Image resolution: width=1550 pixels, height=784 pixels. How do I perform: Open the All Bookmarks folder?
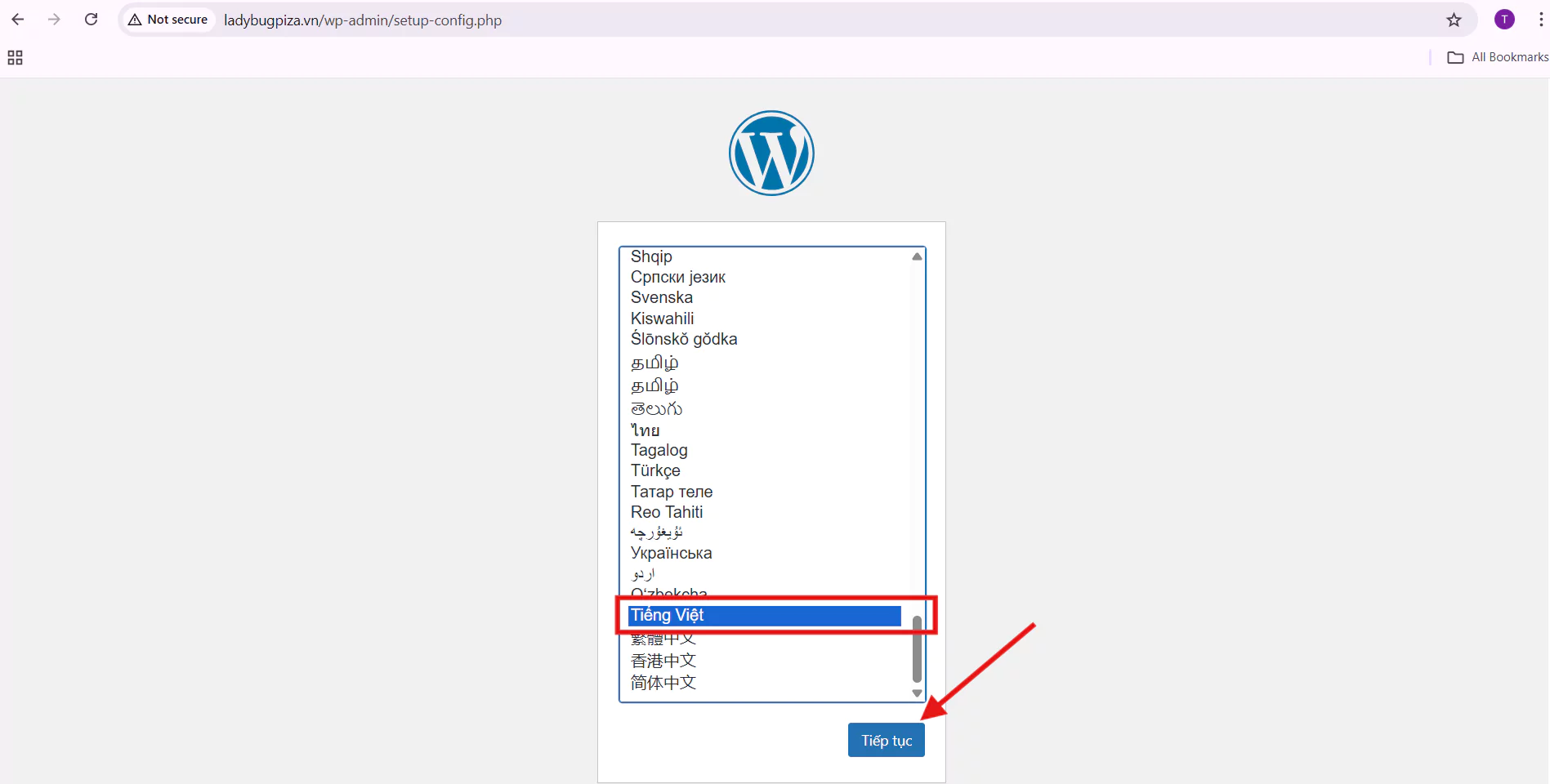point(1498,57)
